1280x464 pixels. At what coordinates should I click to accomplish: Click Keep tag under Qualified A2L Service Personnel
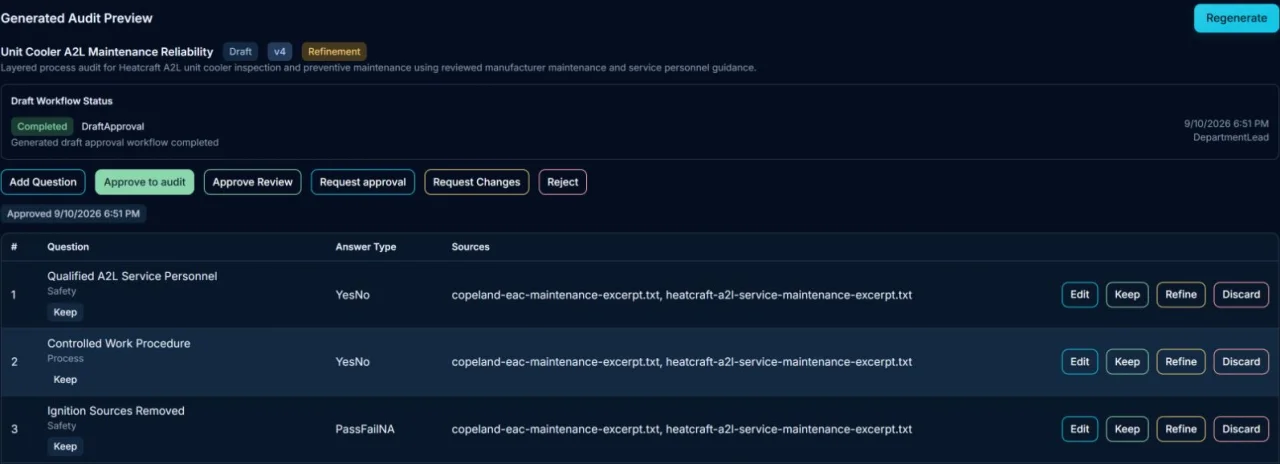65,312
